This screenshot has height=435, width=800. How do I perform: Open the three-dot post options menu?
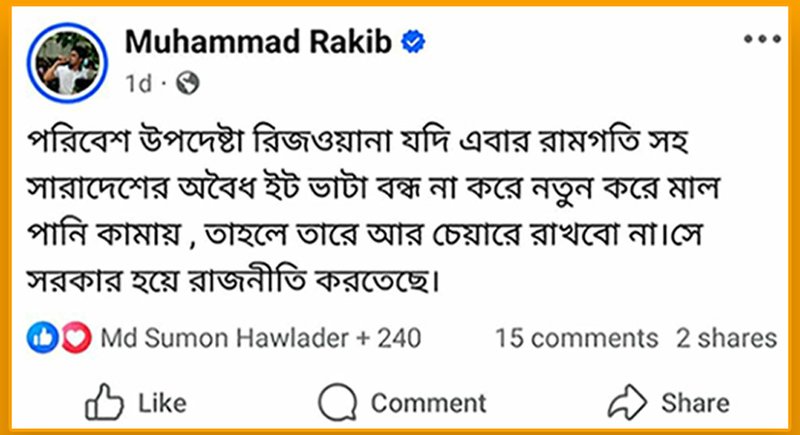tap(762, 42)
